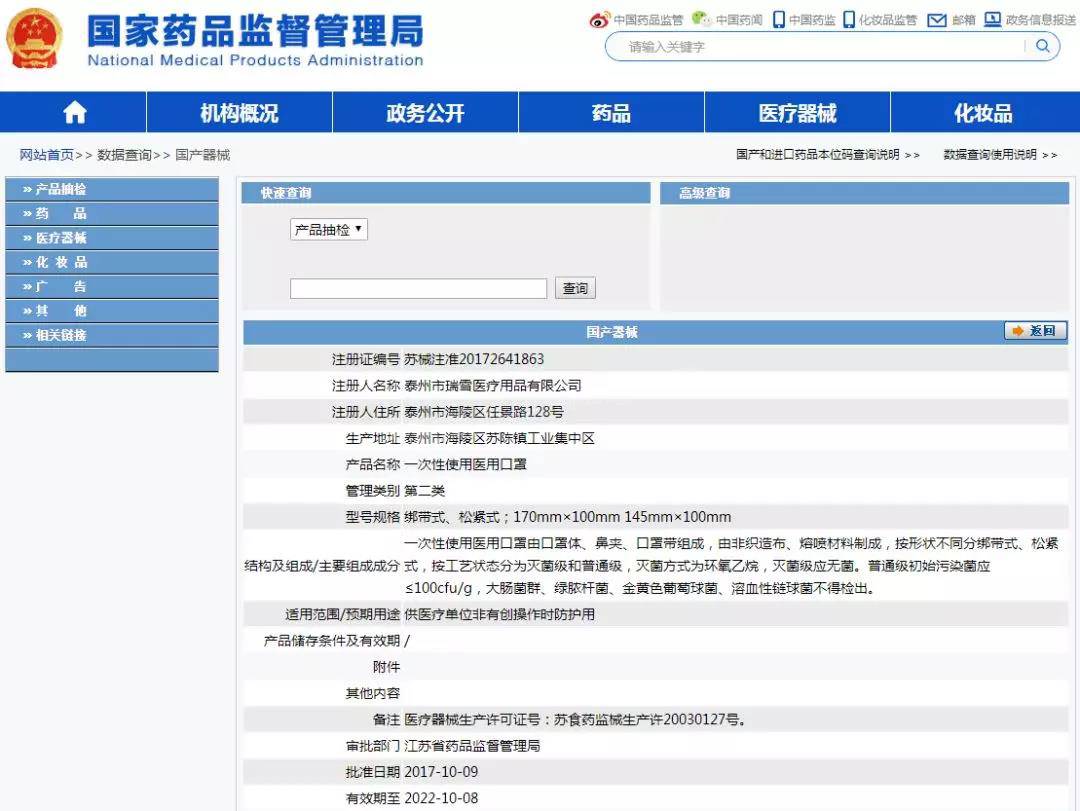The width and height of the screenshot is (1080, 811).
Task: Open the WeChat 中国药闻 icon link
Action: coord(702,19)
